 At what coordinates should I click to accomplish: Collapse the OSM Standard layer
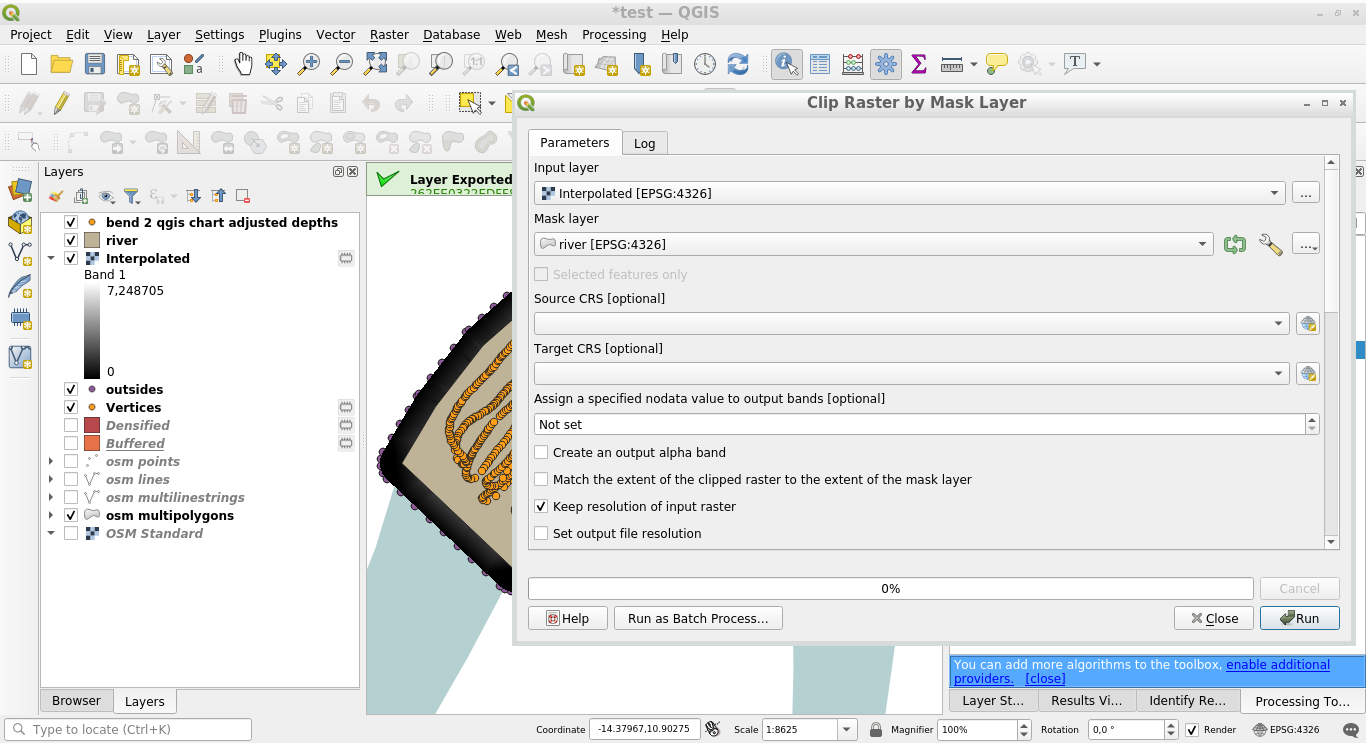[x=51, y=533]
